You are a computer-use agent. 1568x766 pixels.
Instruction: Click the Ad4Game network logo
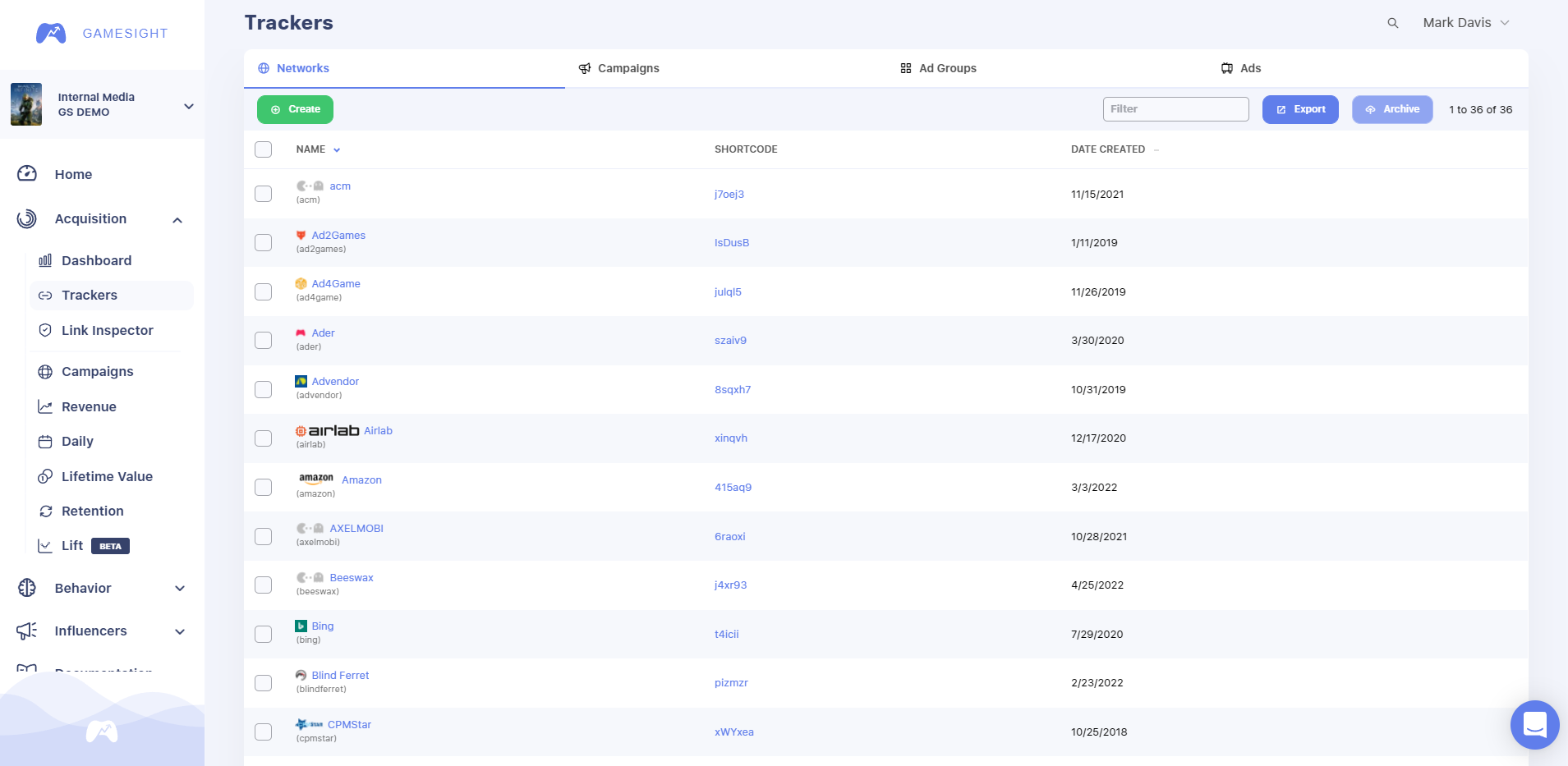[x=301, y=284]
